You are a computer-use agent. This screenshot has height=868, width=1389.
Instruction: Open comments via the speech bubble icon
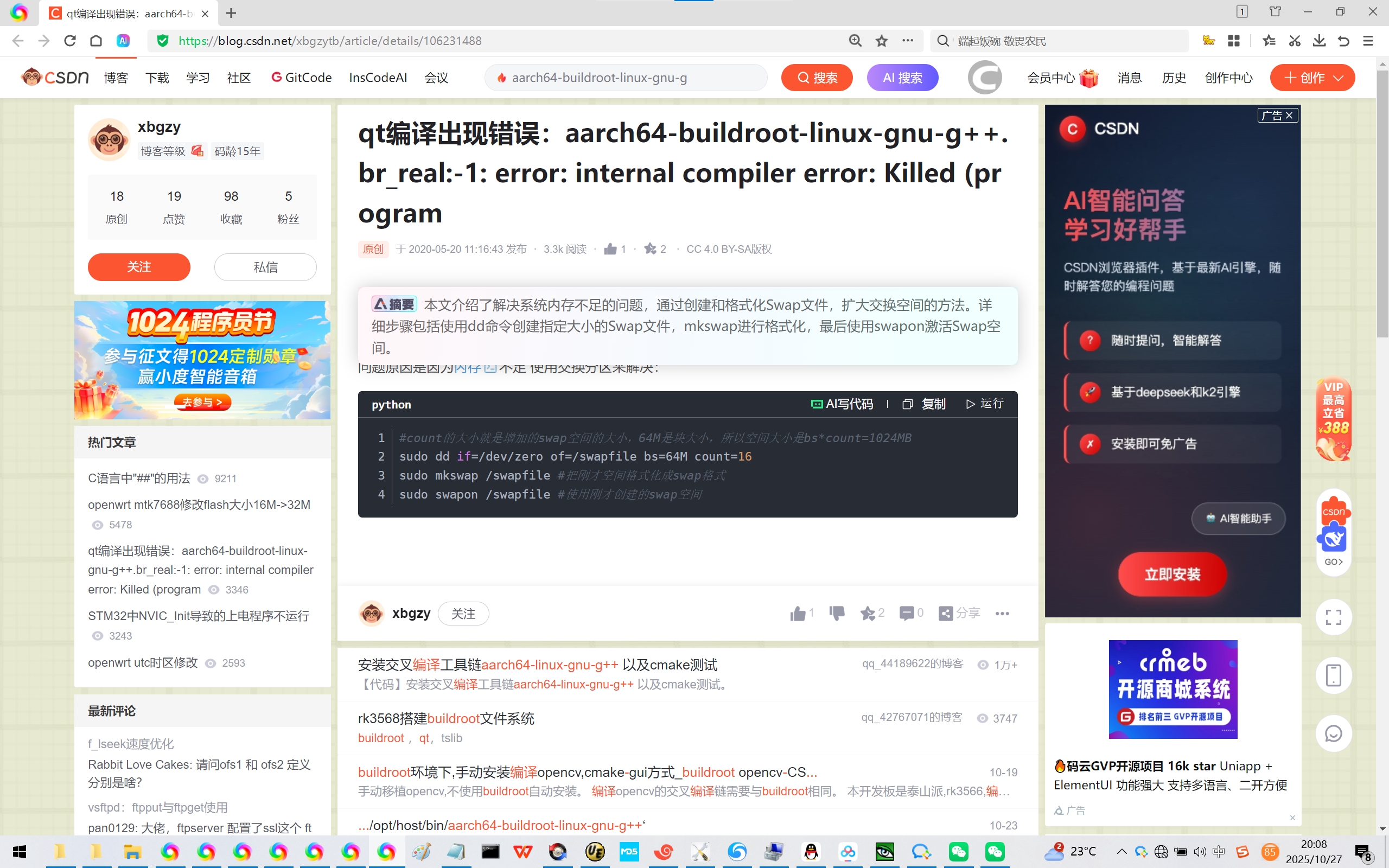(x=906, y=613)
